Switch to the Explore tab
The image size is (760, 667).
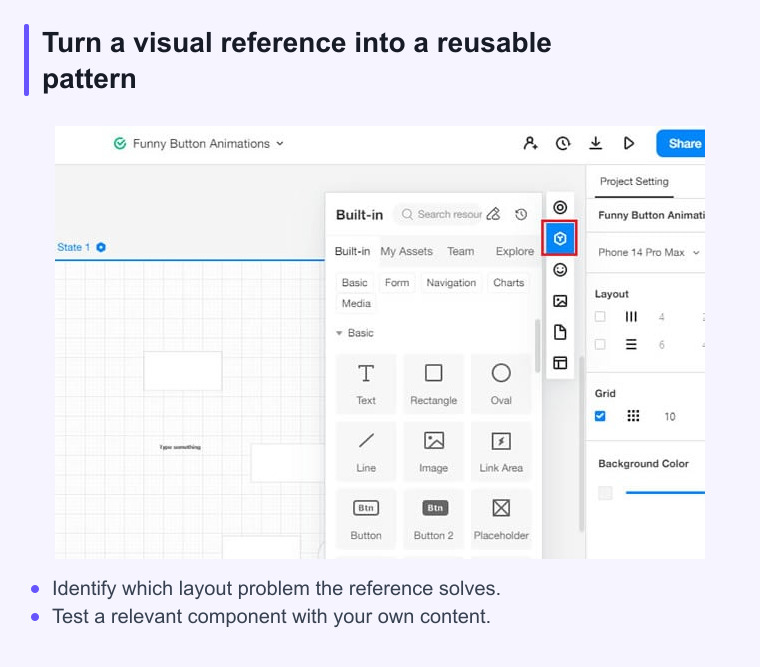pos(514,251)
